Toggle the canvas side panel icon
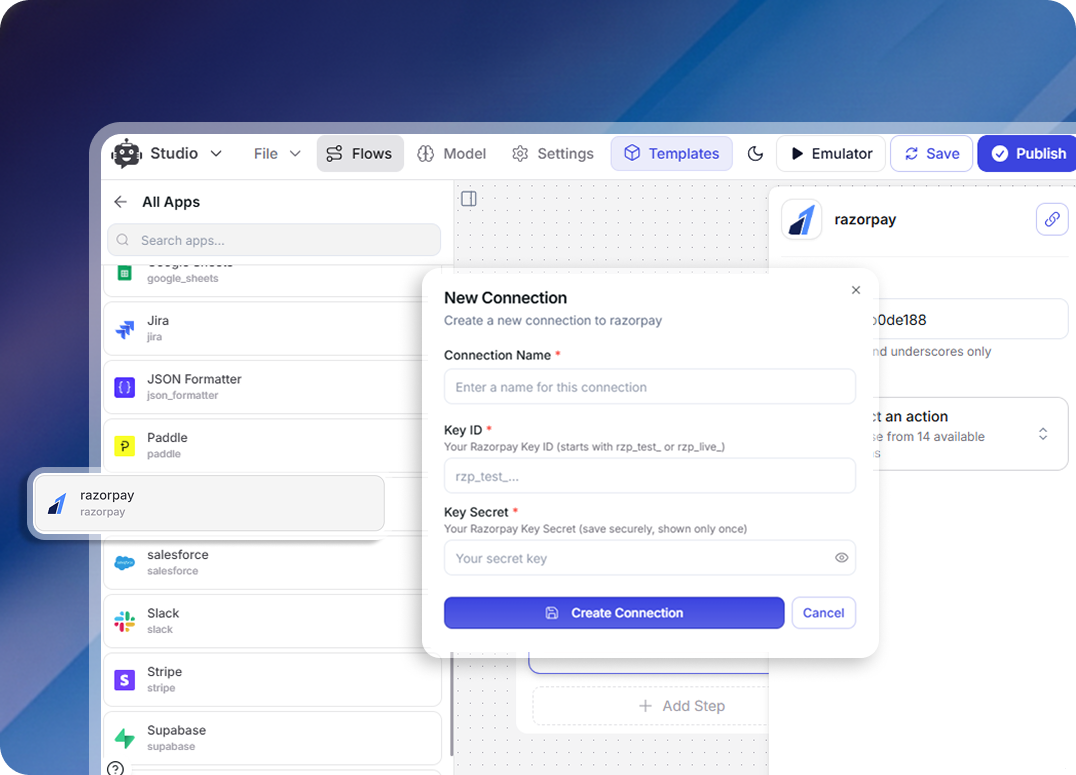 (468, 198)
